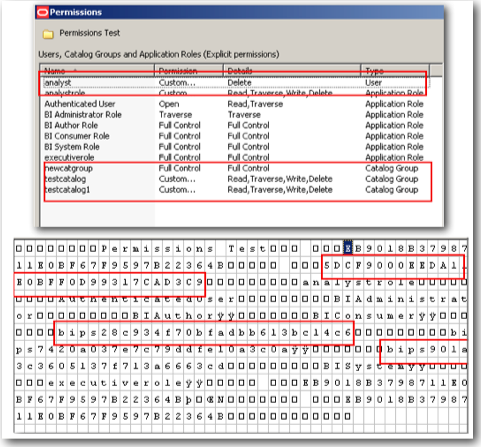Screen dimensions: 481x447
Task: Click the Oracle logo icon in title bar
Action: [x=43, y=13]
